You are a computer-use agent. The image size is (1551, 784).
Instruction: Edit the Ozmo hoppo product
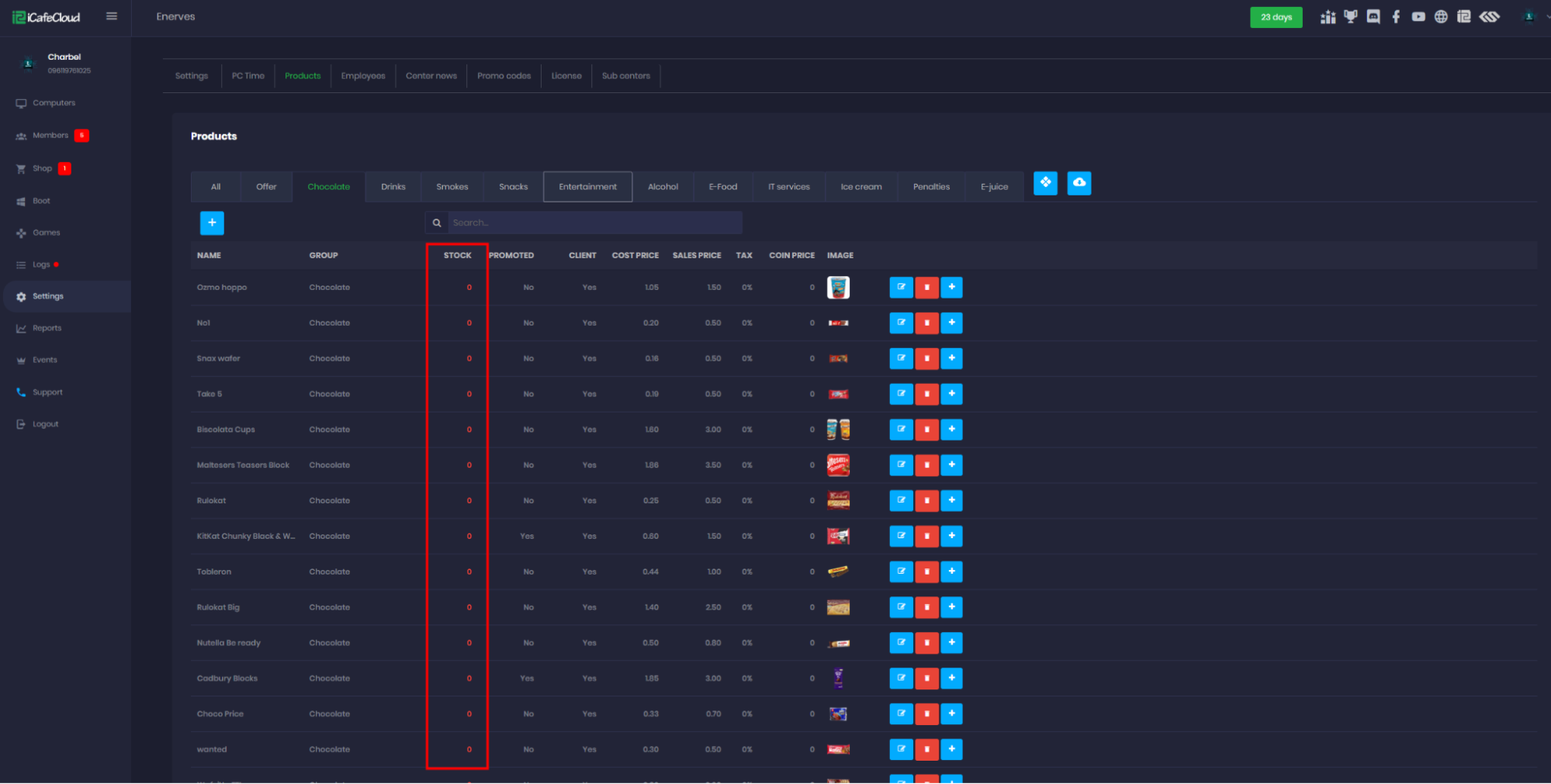901,288
